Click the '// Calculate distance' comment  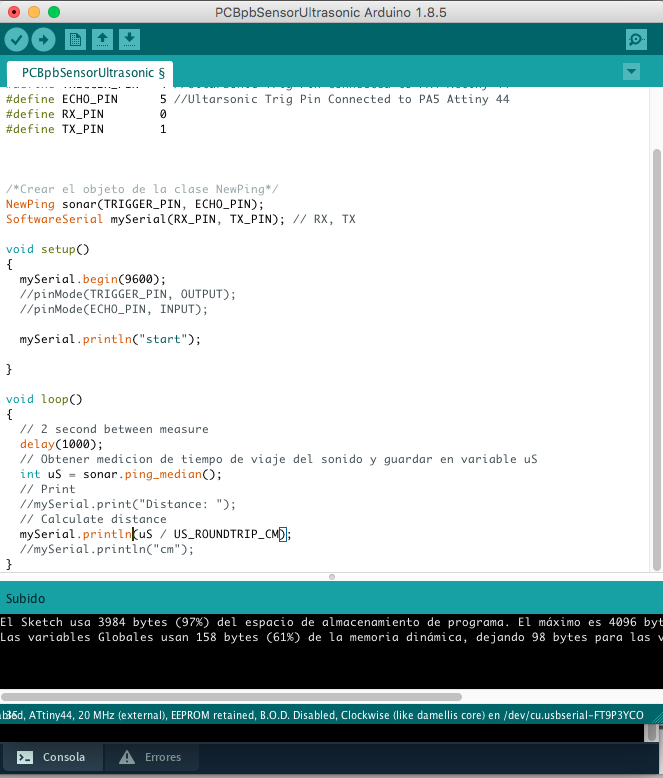coord(93,519)
